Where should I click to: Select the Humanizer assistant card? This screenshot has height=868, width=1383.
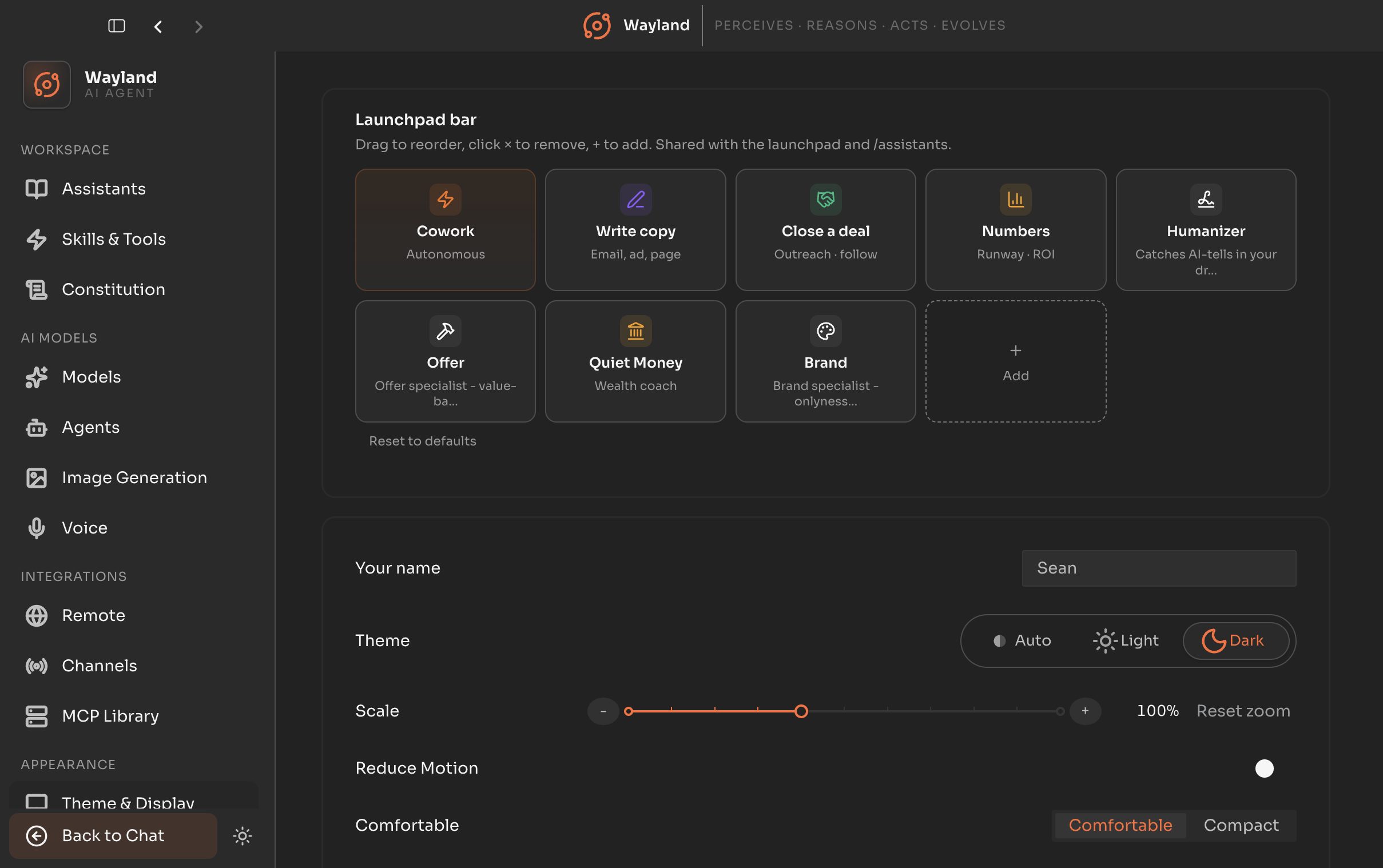[1206, 230]
